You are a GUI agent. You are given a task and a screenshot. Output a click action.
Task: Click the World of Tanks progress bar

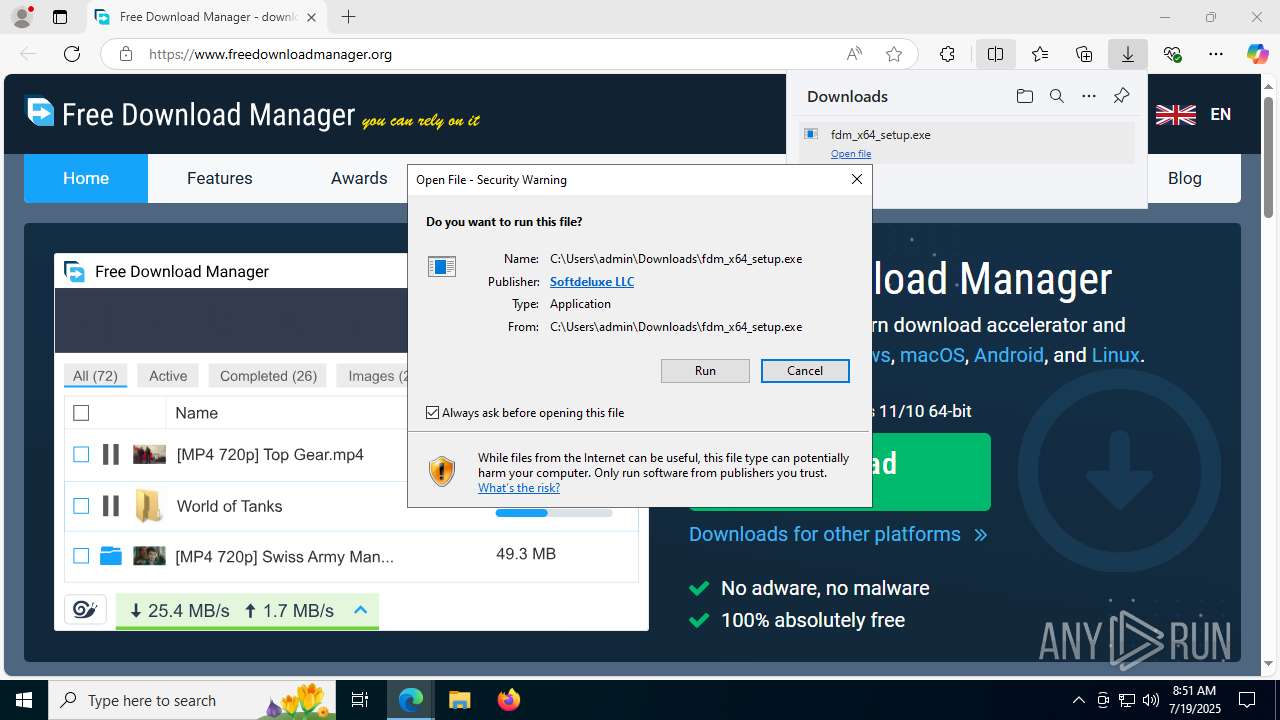coord(554,513)
